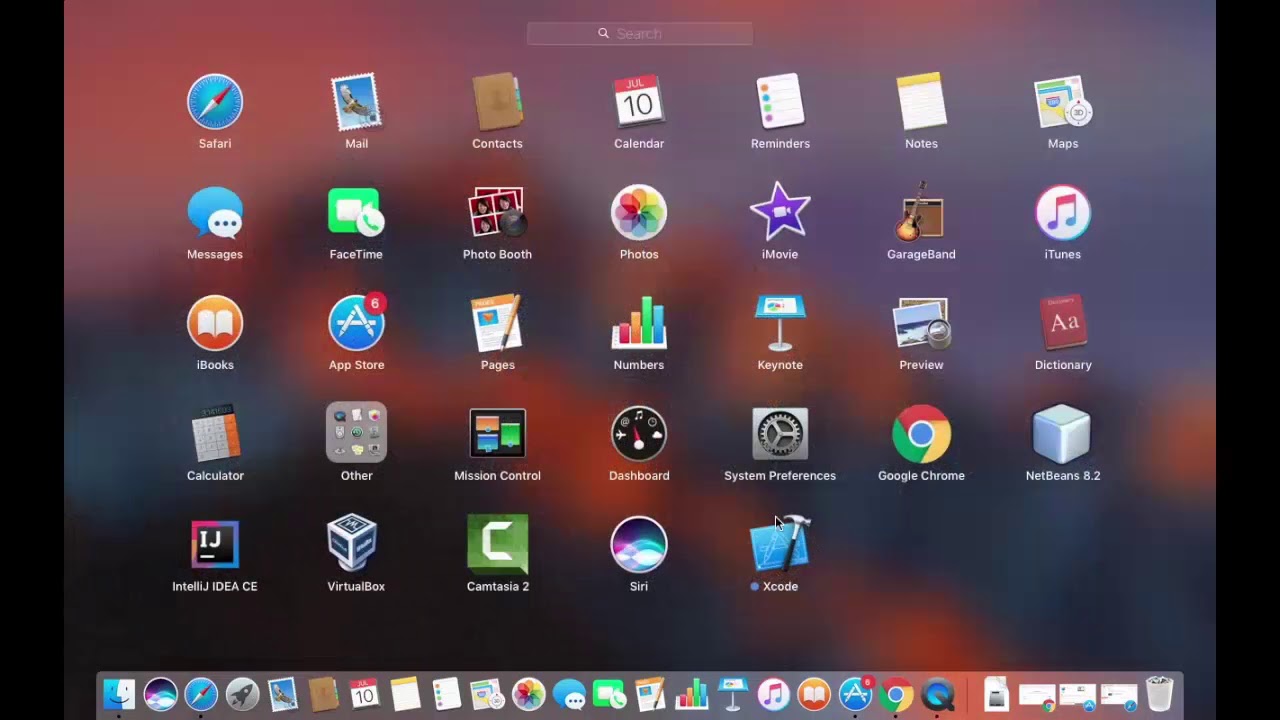Click the Calendar icon in the Dock
This screenshot has width=1280, height=720.
point(364,694)
